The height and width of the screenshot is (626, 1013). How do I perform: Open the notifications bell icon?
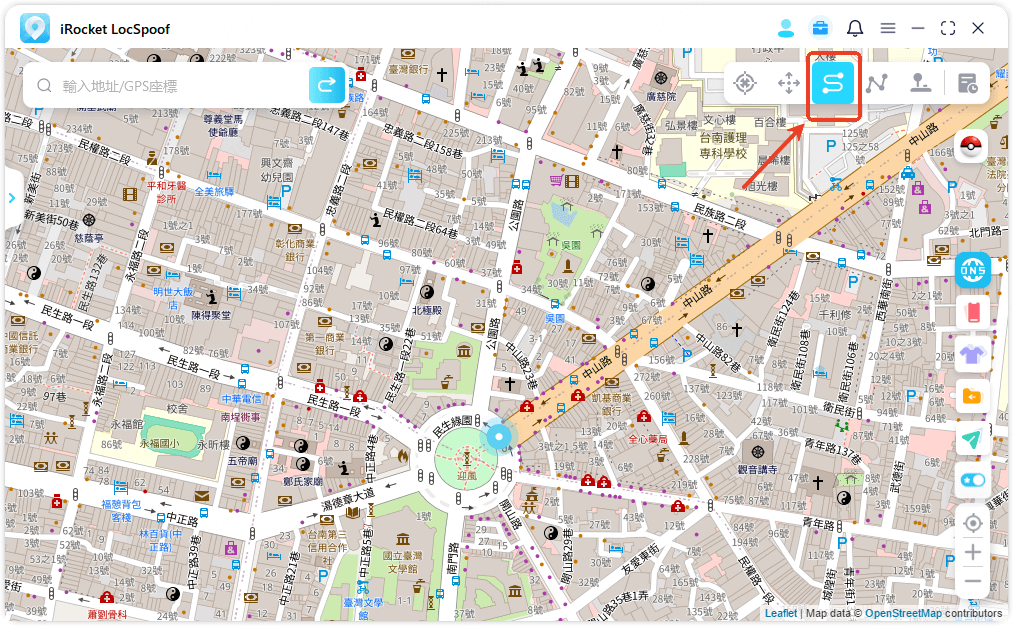coord(855,28)
